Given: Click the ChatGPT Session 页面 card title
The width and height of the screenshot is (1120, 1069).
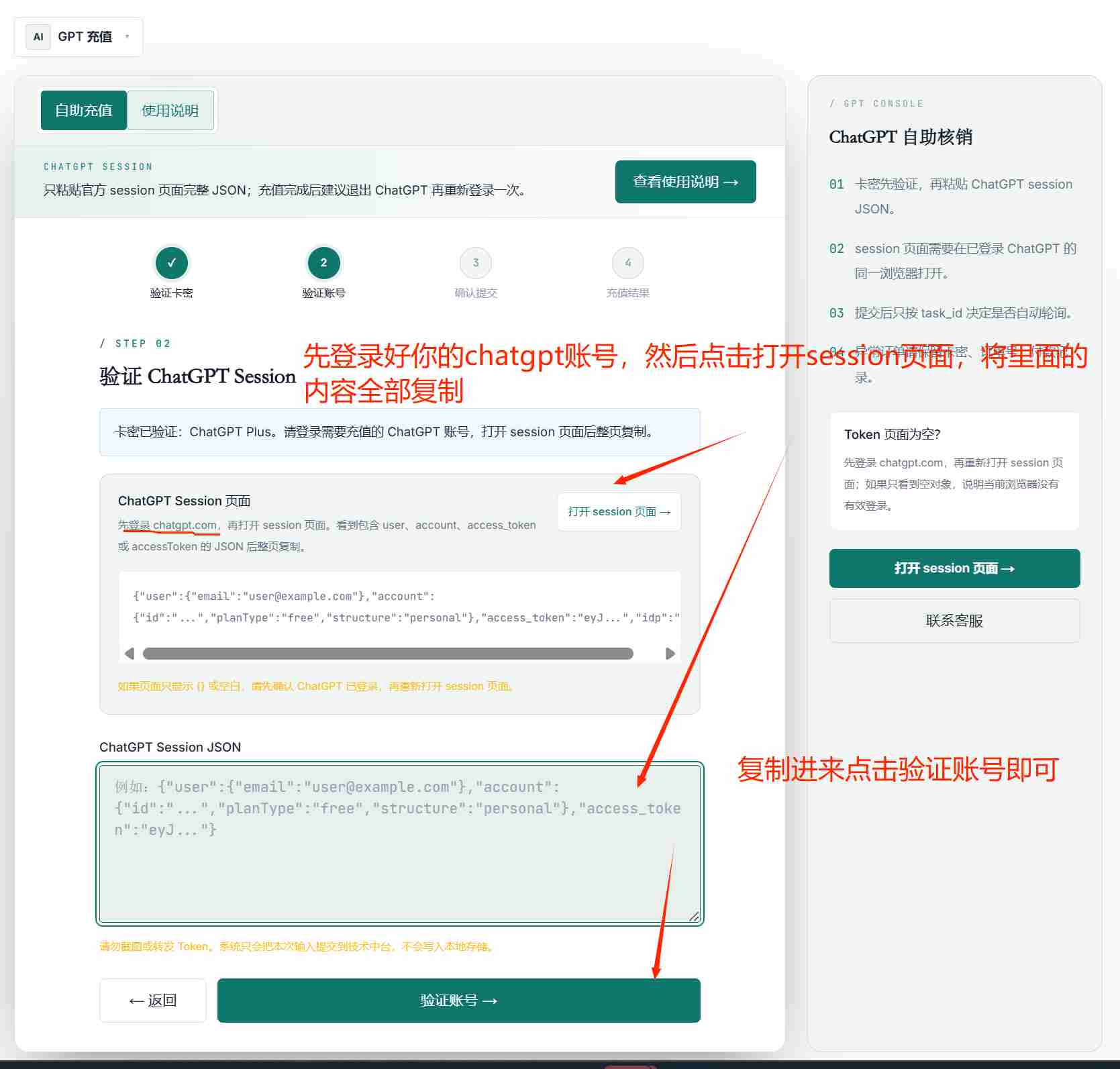Looking at the screenshot, I should click(x=184, y=501).
